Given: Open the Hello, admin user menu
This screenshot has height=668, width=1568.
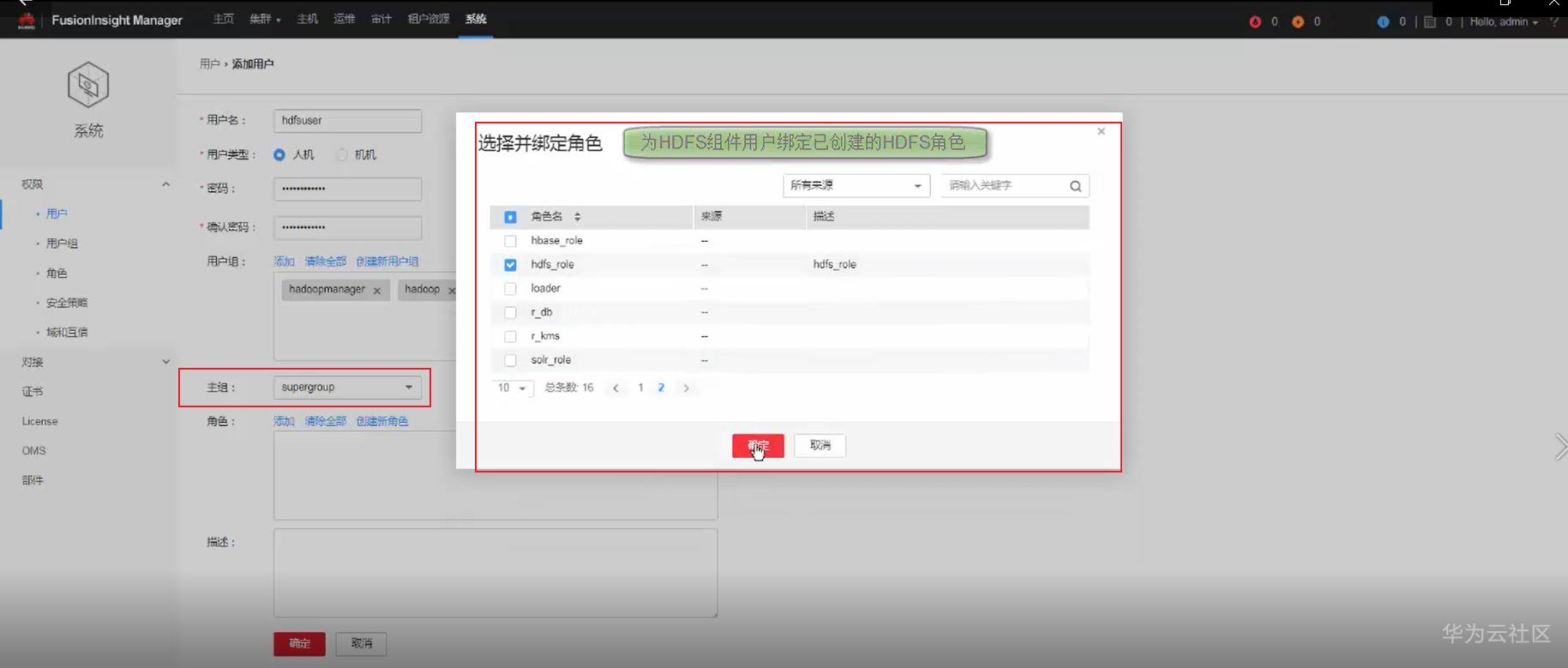Looking at the screenshot, I should 1504,21.
